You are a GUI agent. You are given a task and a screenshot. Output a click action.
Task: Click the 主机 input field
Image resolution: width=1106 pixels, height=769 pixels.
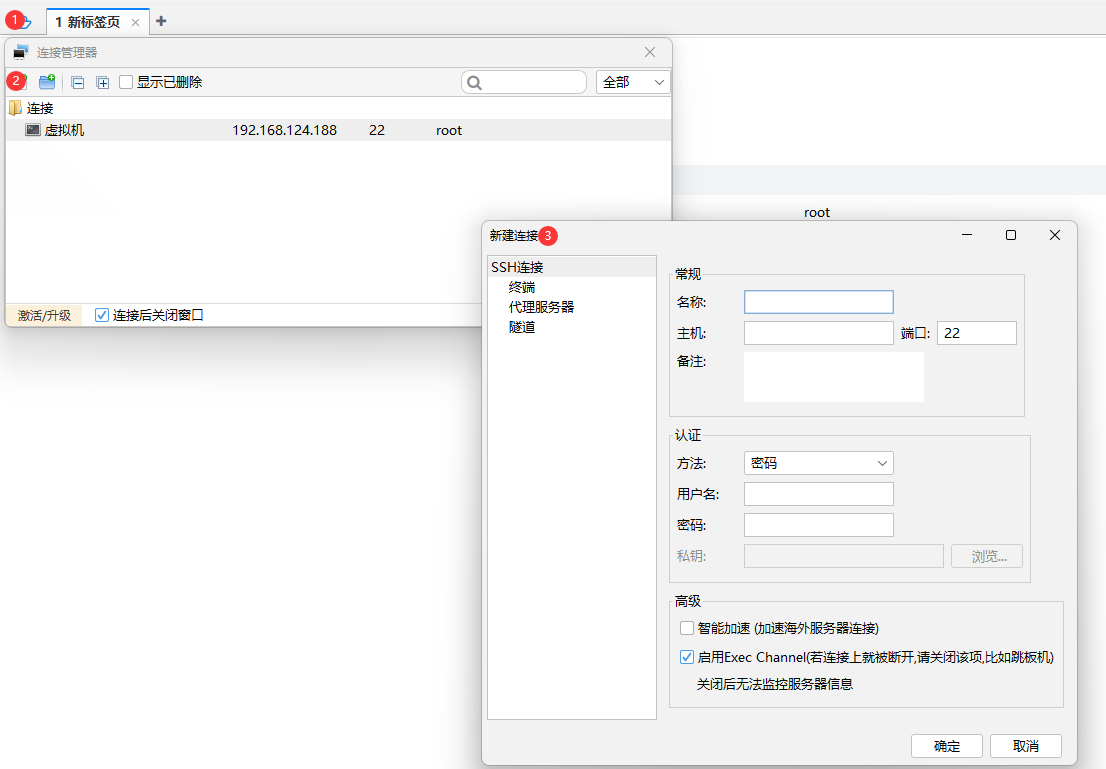[818, 333]
